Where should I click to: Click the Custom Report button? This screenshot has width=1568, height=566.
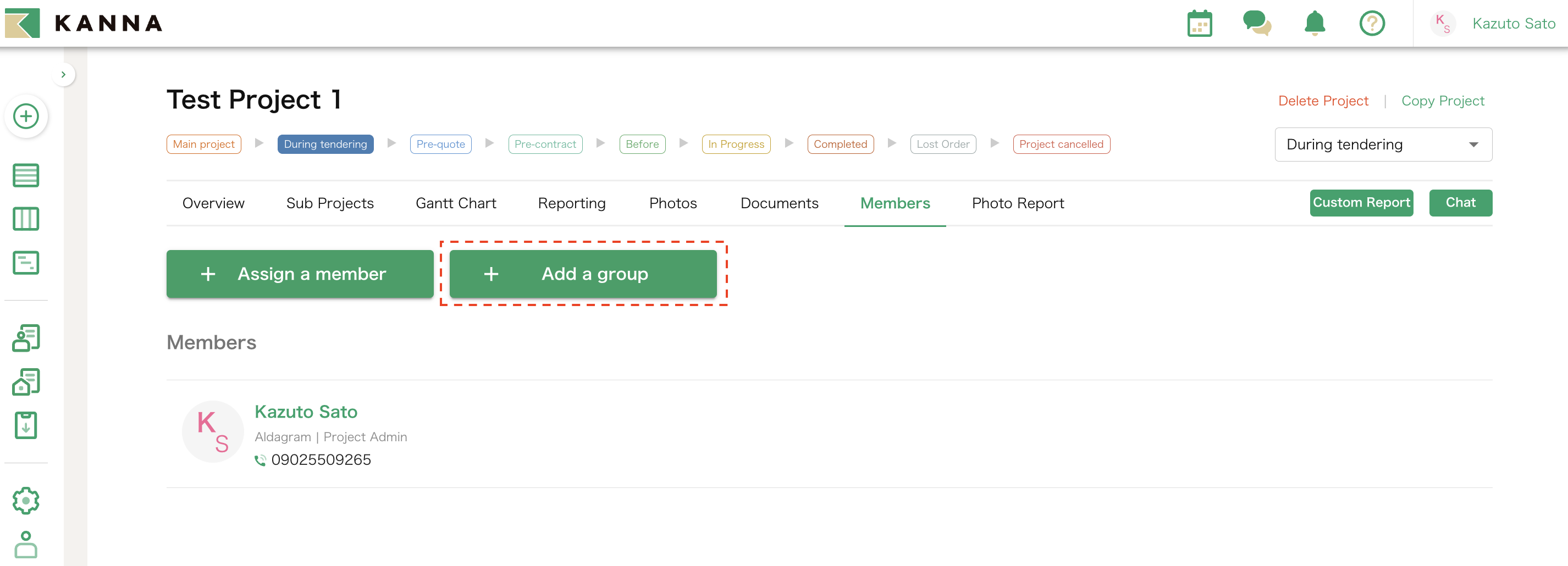coord(1360,203)
